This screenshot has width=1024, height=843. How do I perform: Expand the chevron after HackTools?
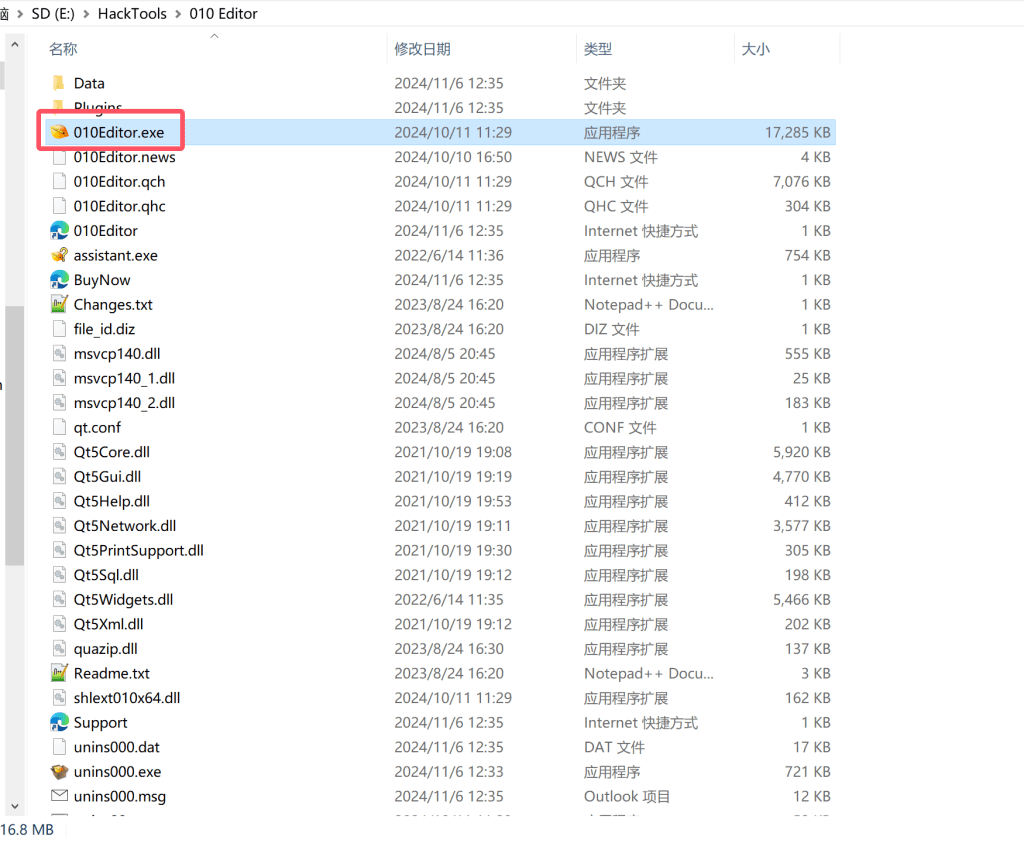tap(178, 14)
